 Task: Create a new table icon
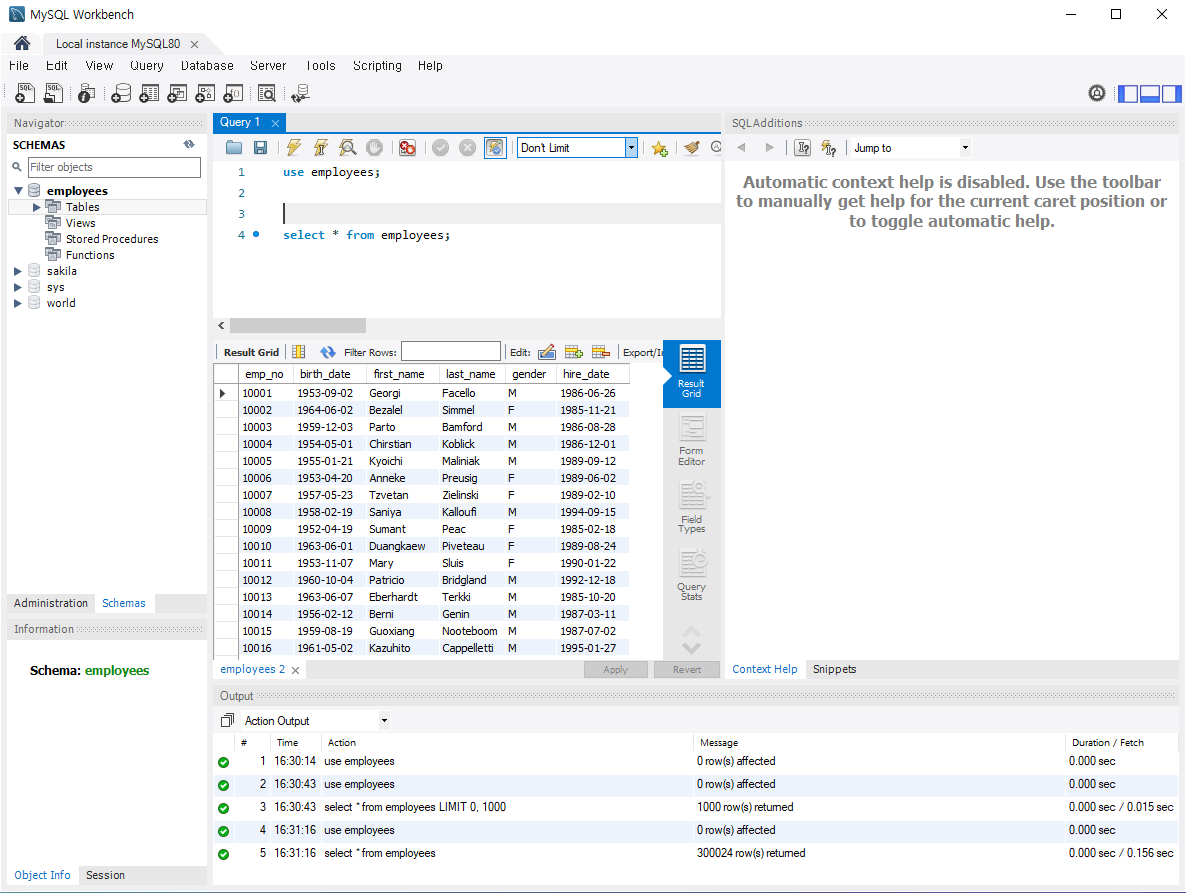149,93
